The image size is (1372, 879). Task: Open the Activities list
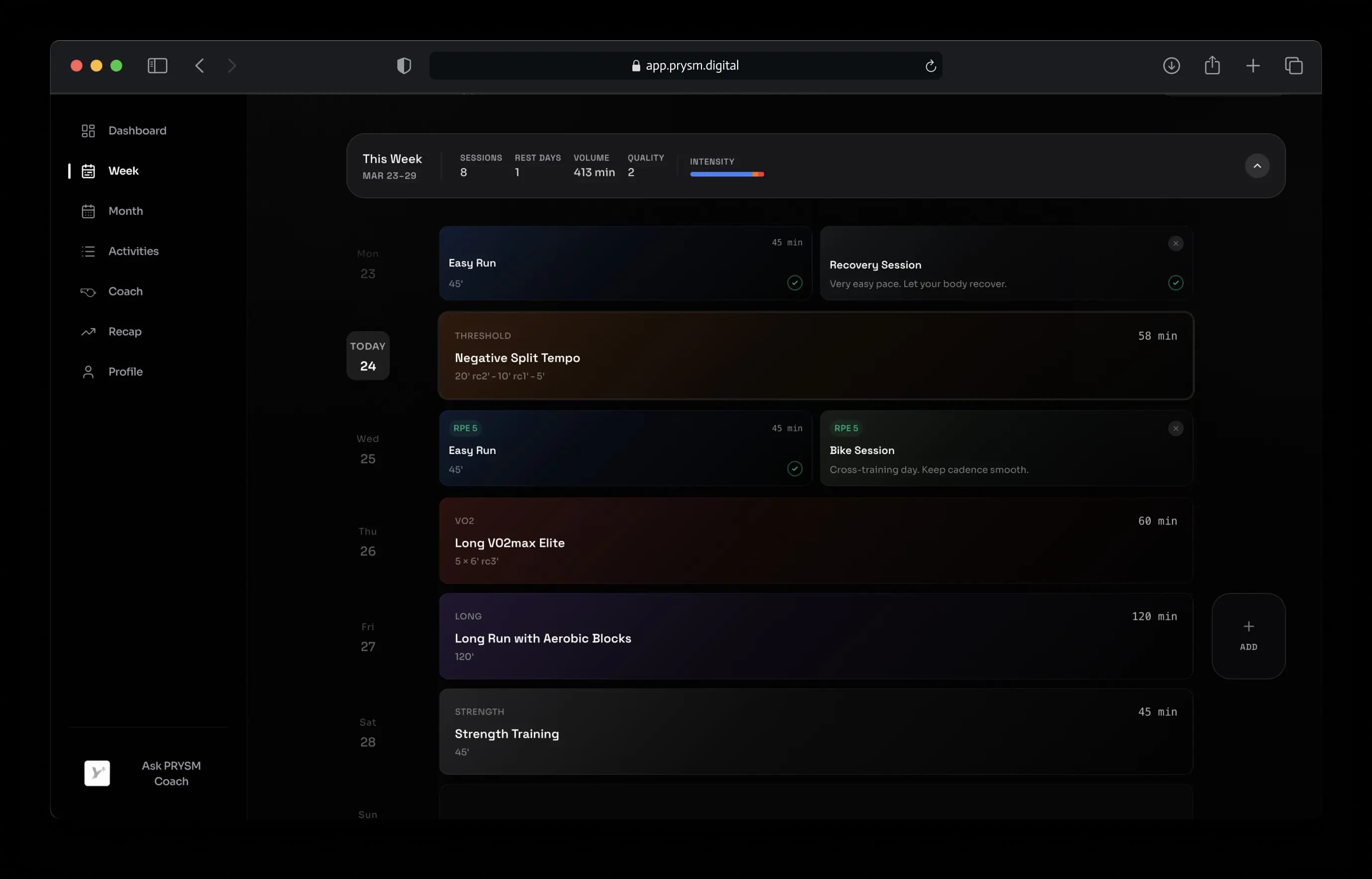point(134,251)
